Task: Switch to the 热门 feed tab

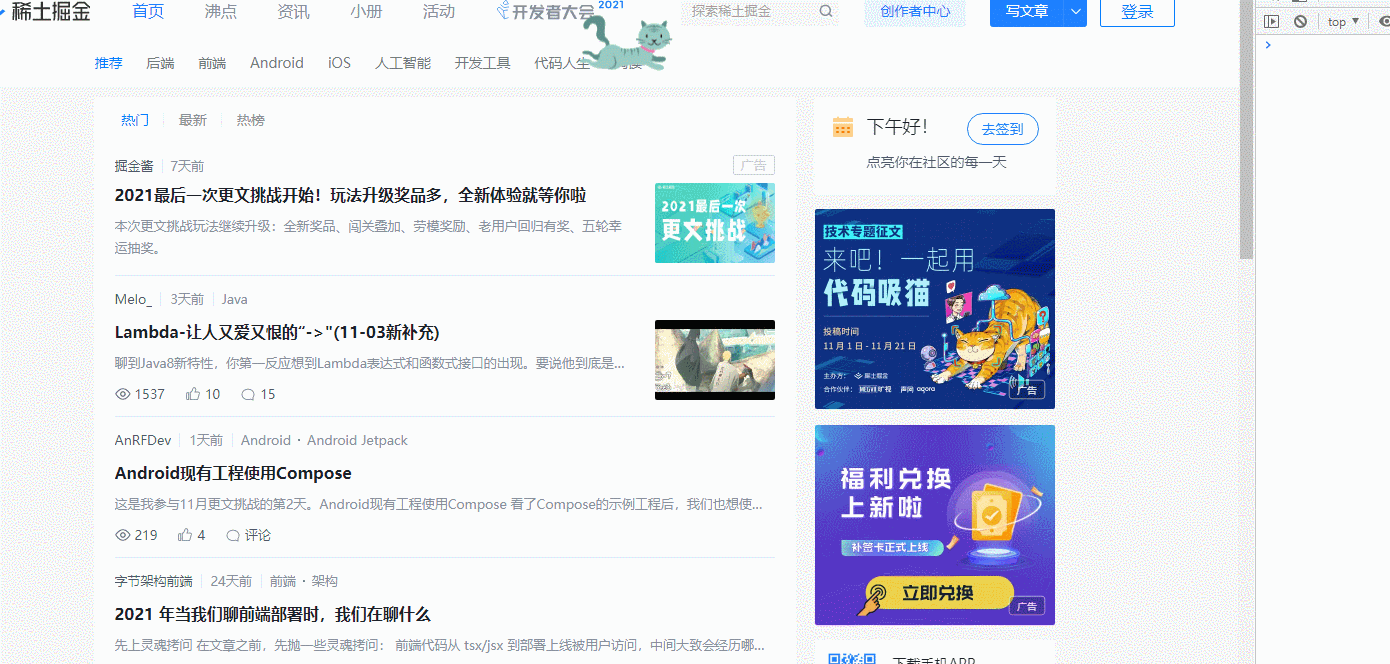Action: (135, 120)
